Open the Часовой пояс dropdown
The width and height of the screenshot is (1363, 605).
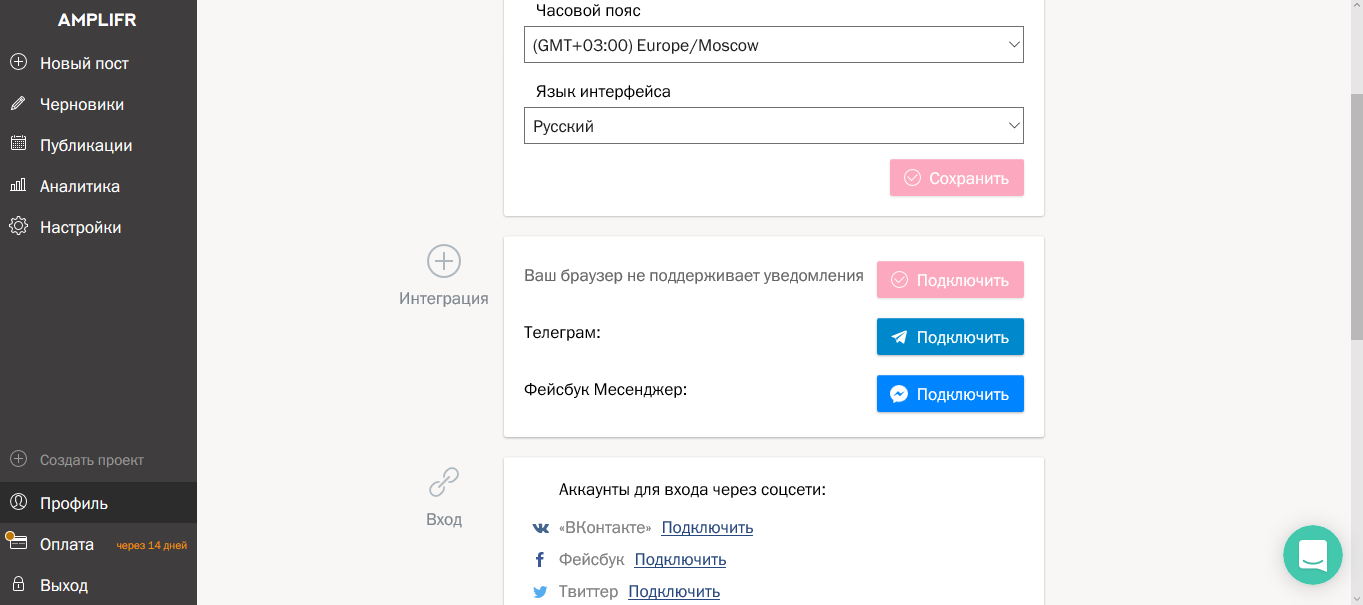[x=773, y=44]
